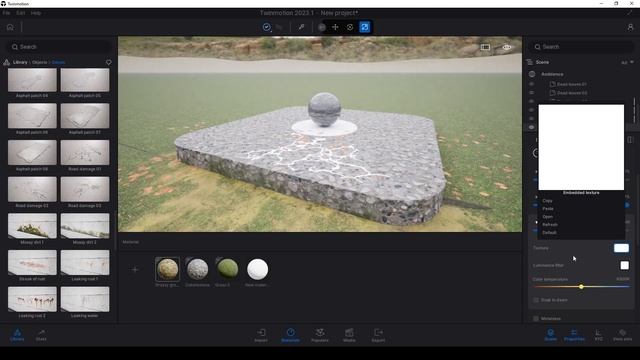The height and width of the screenshot is (360, 640).
Task: Open the Materials tab
Action: [x=291, y=335]
